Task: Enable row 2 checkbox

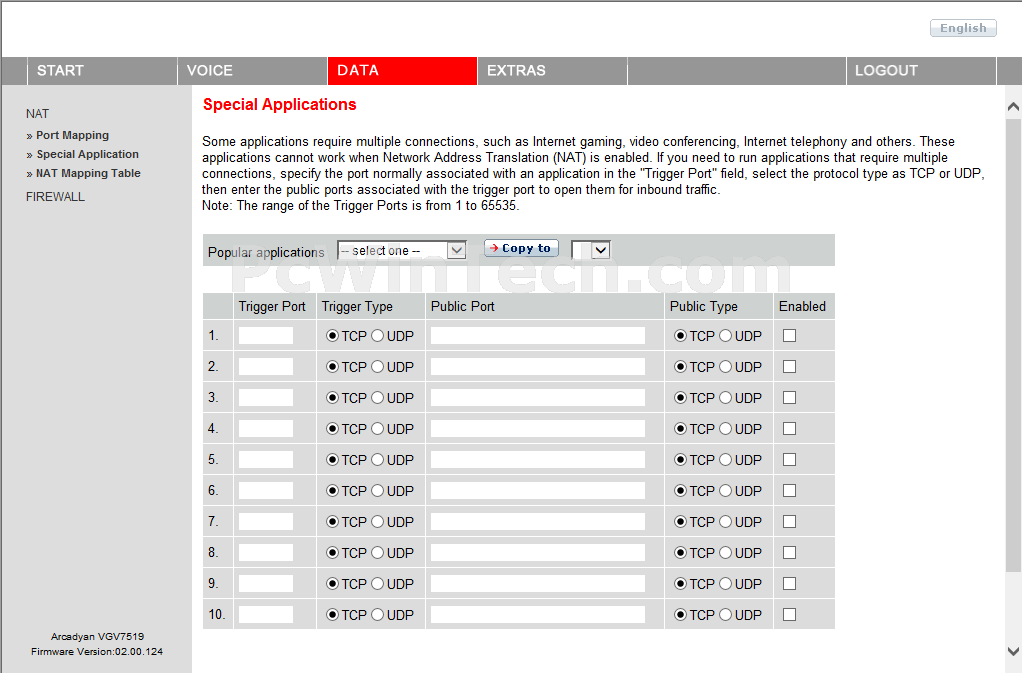Action: click(x=789, y=367)
